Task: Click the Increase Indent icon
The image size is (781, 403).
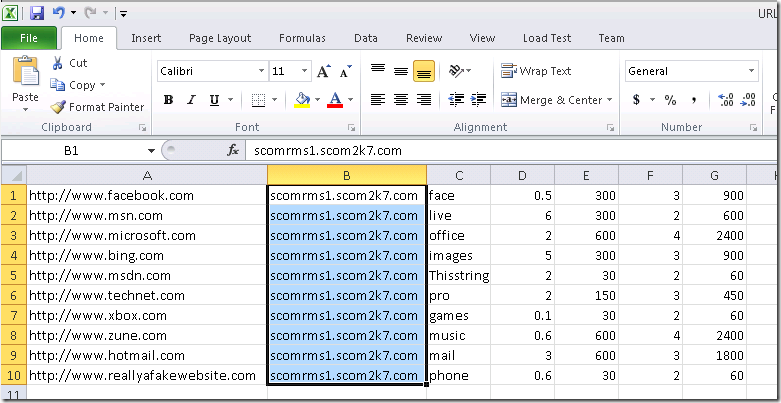Action: (x=478, y=100)
